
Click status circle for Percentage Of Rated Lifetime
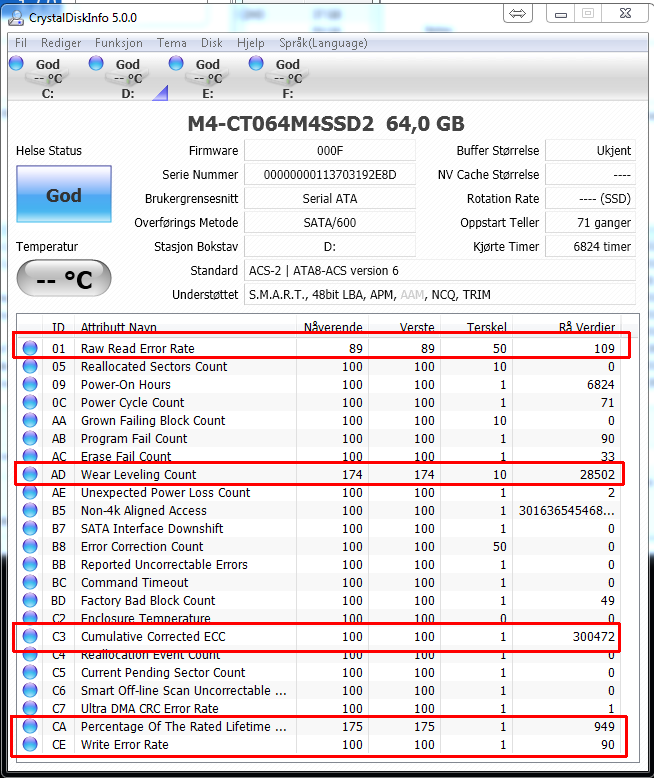click(30, 726)
